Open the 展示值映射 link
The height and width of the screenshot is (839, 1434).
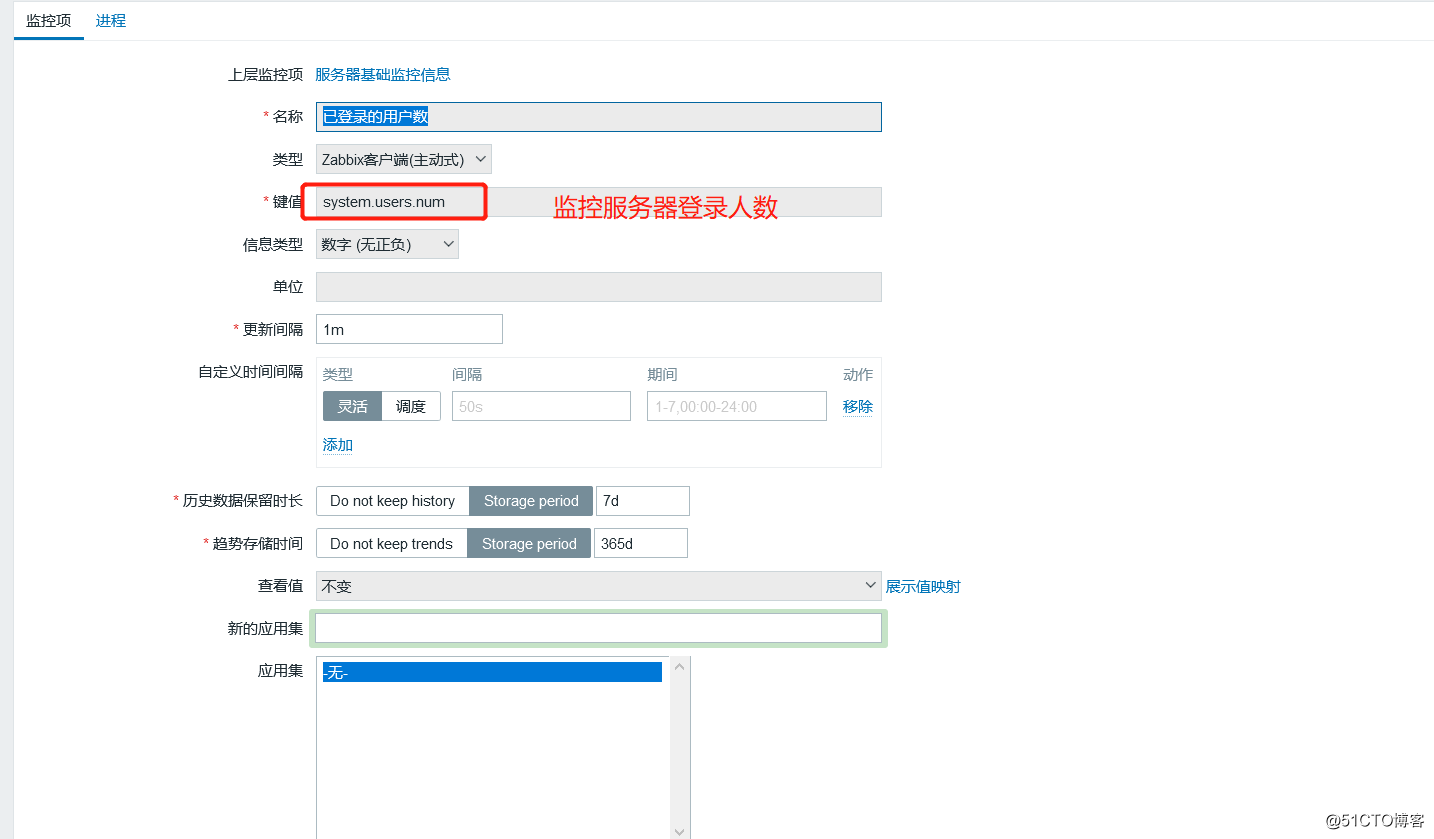coord(923,586)
